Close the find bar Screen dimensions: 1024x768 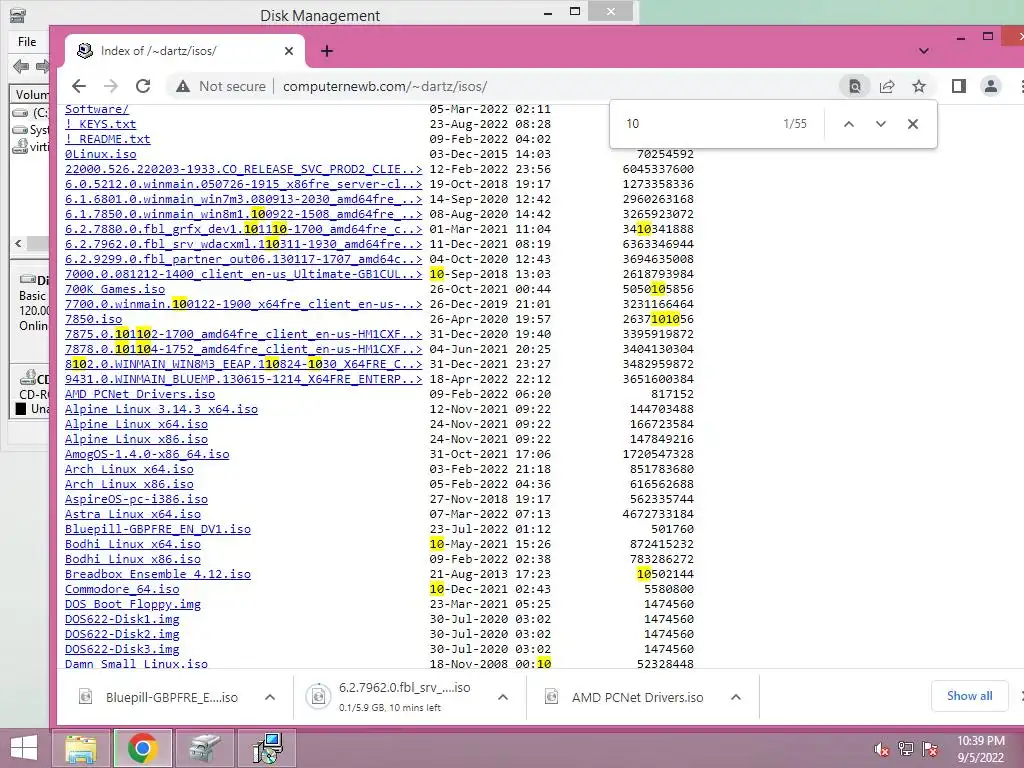[913, 123]
